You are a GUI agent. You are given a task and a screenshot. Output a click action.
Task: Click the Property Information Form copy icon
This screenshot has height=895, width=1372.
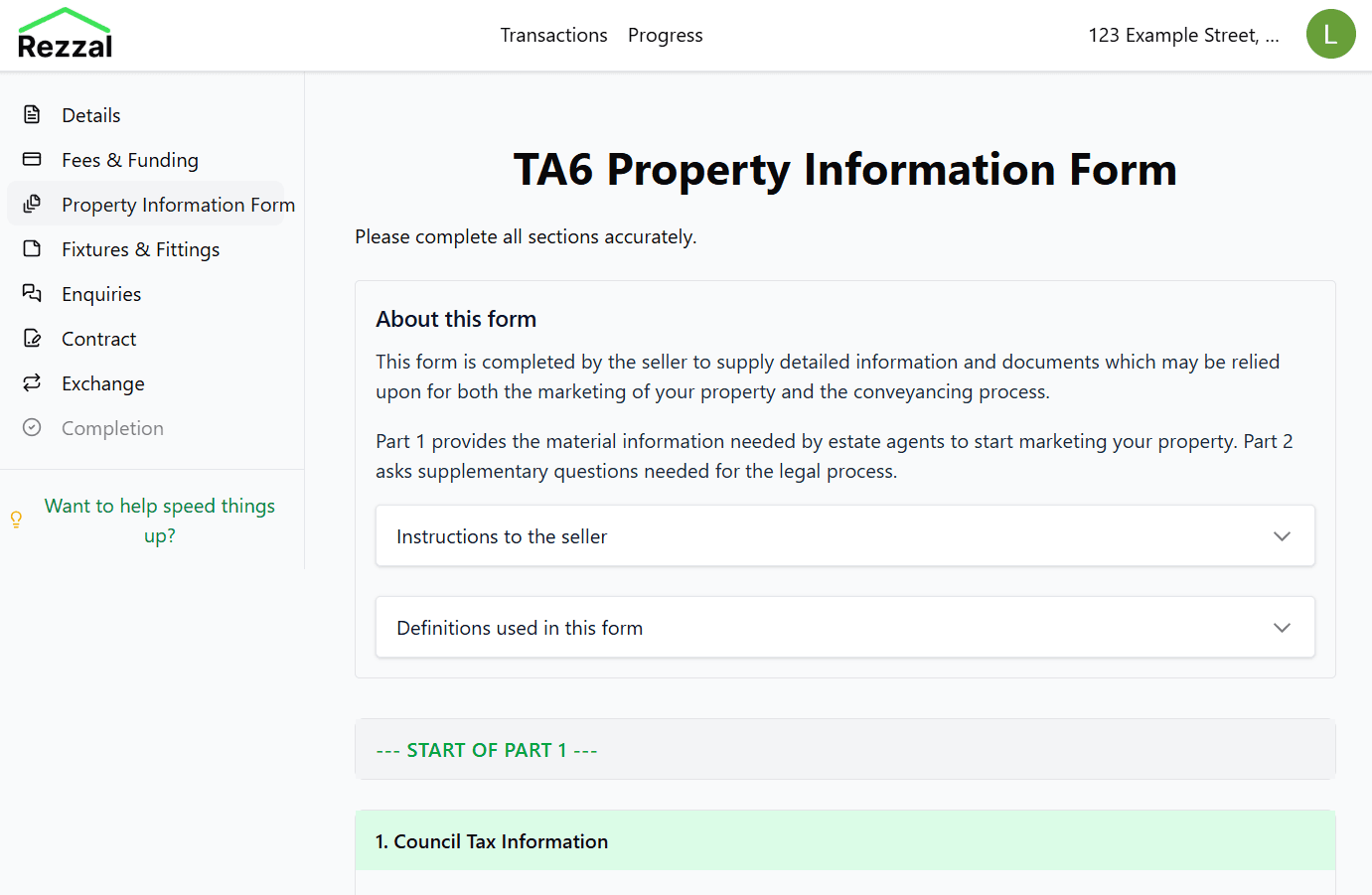click(x=32, y=204)
